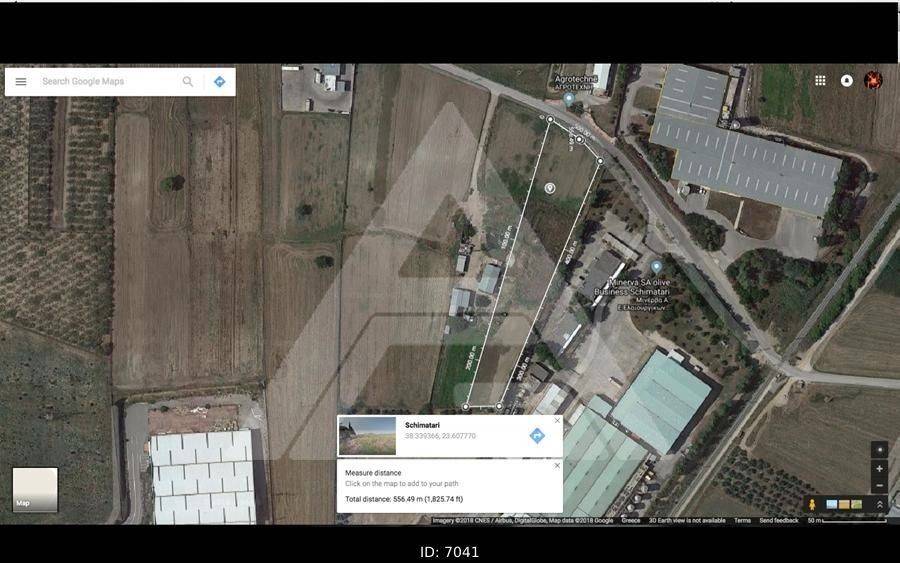Zoom out of the map

pos(879,486)
